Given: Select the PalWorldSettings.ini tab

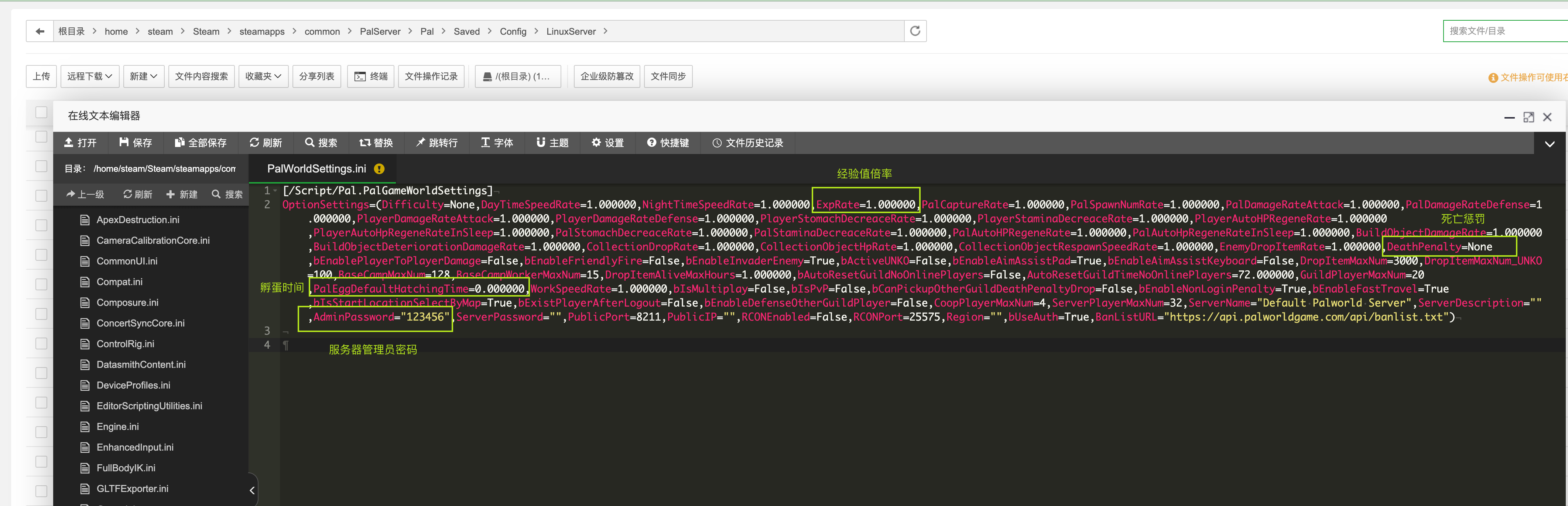Looking at the screenshot, I should click(316, 169).
